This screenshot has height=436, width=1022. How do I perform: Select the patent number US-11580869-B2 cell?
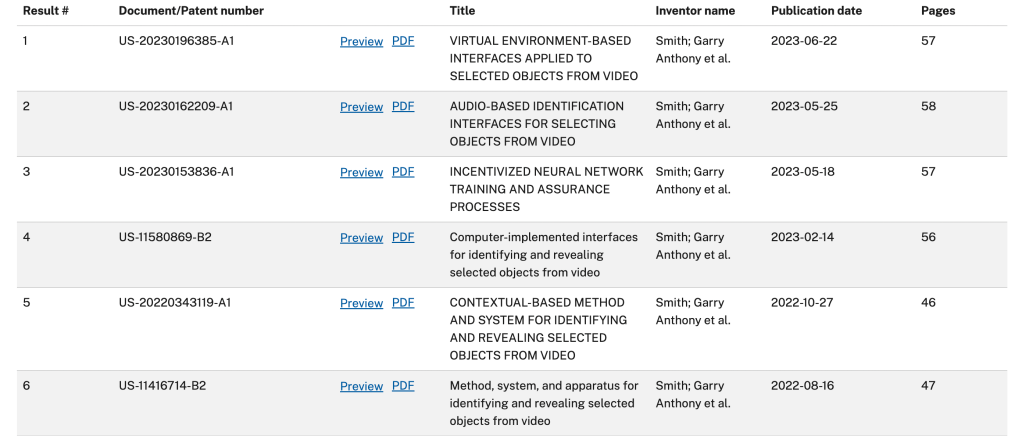point(165,238)
